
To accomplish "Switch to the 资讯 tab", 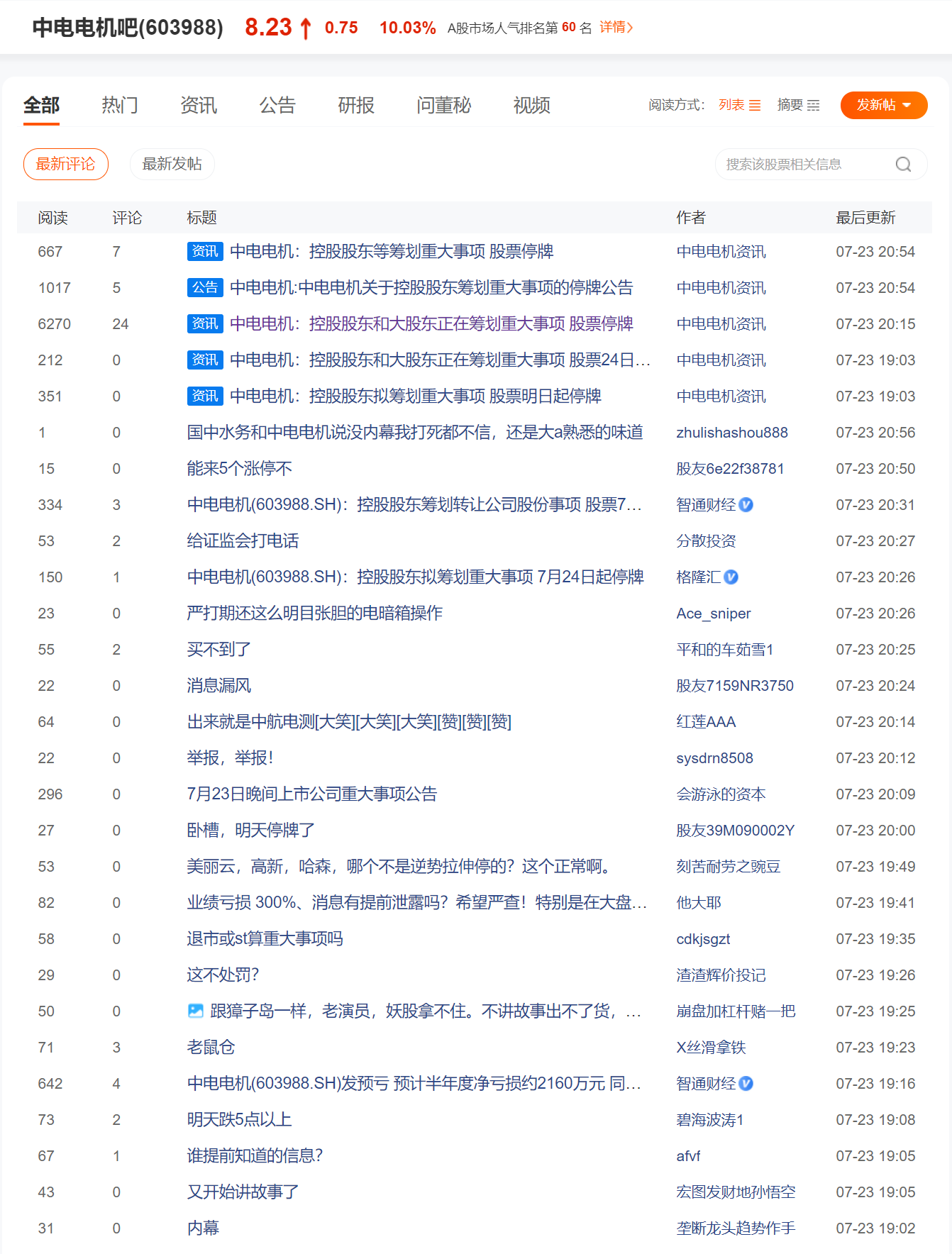I will coord(199,106).
